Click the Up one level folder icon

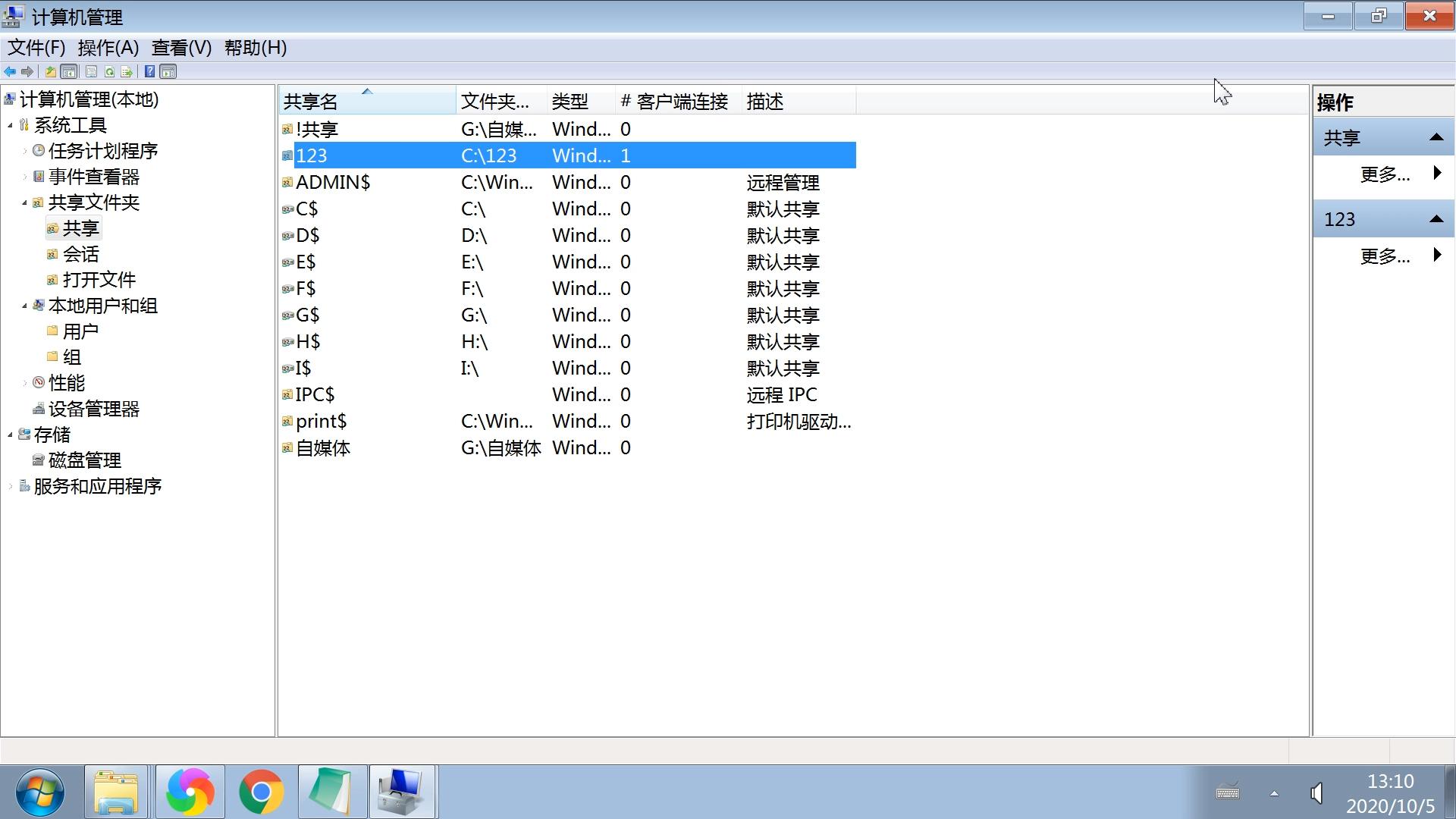[50, 71]
